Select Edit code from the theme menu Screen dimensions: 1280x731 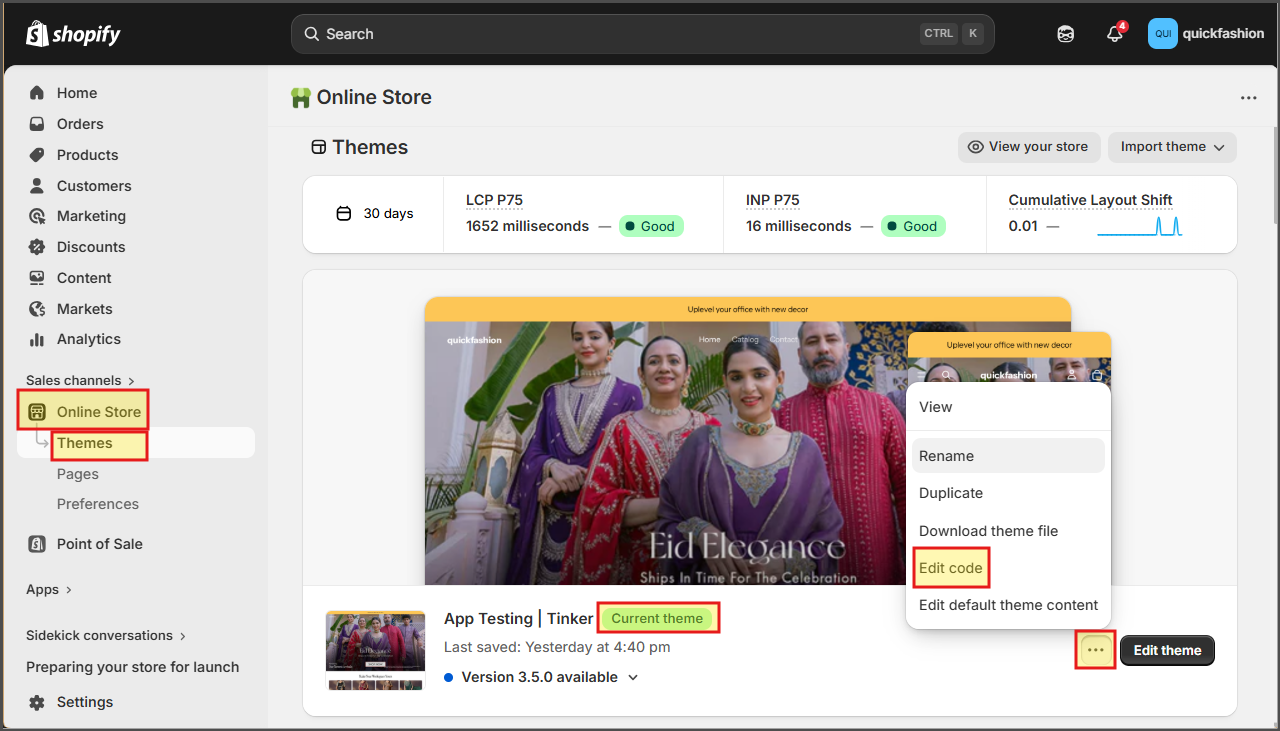[951, 568]
